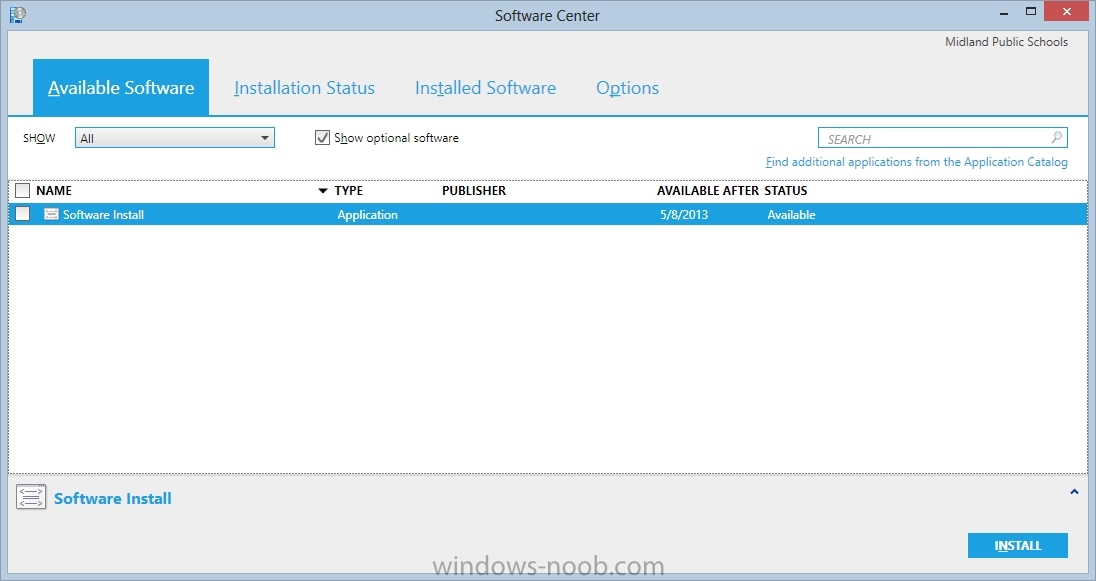
Task: Open the Installation Status tab
Action: tap(304, 88)
